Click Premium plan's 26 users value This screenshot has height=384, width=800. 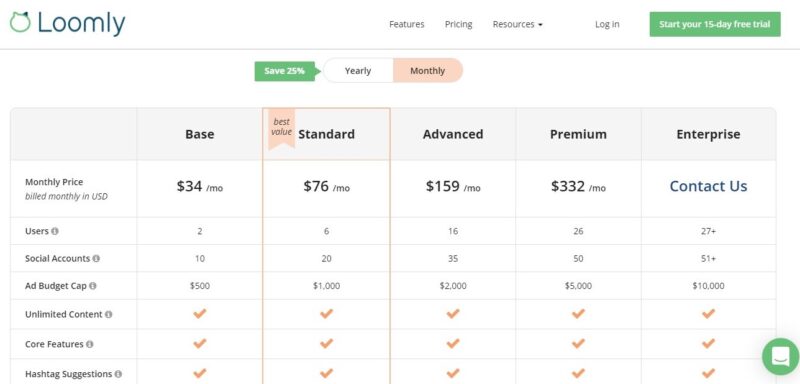point(578,231)
